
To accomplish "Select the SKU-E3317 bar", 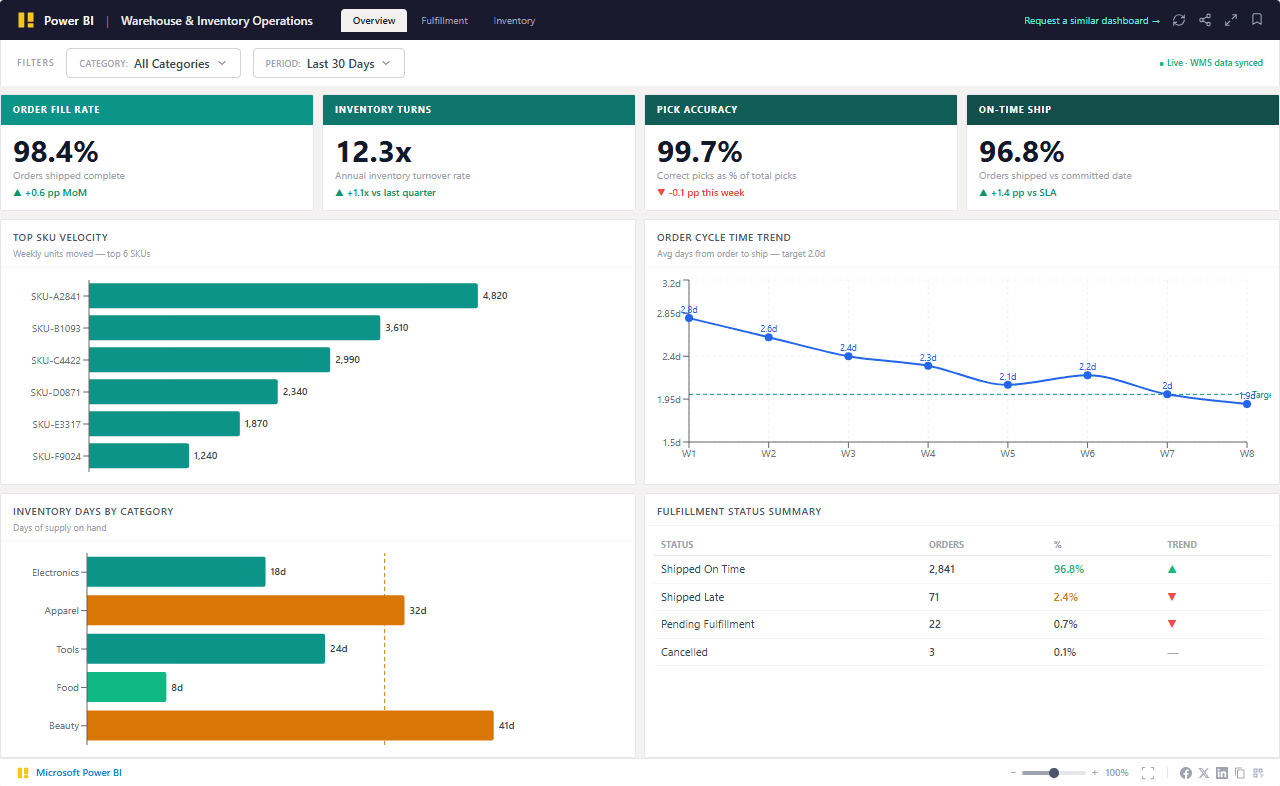I will (x=164, y=424).
